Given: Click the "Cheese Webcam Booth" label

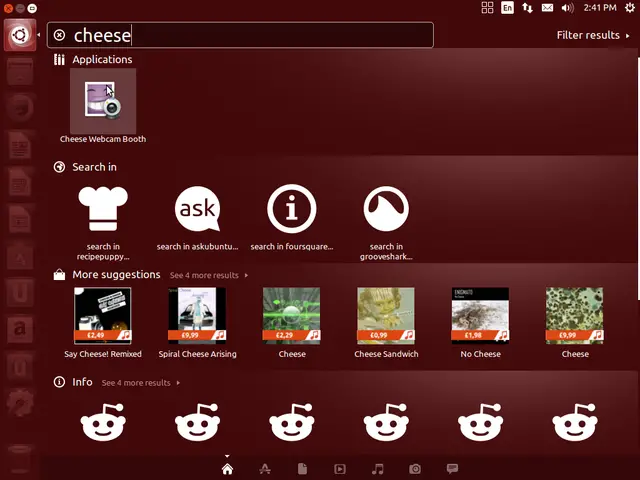Looking at the screenshot, I should pos(103,139).
